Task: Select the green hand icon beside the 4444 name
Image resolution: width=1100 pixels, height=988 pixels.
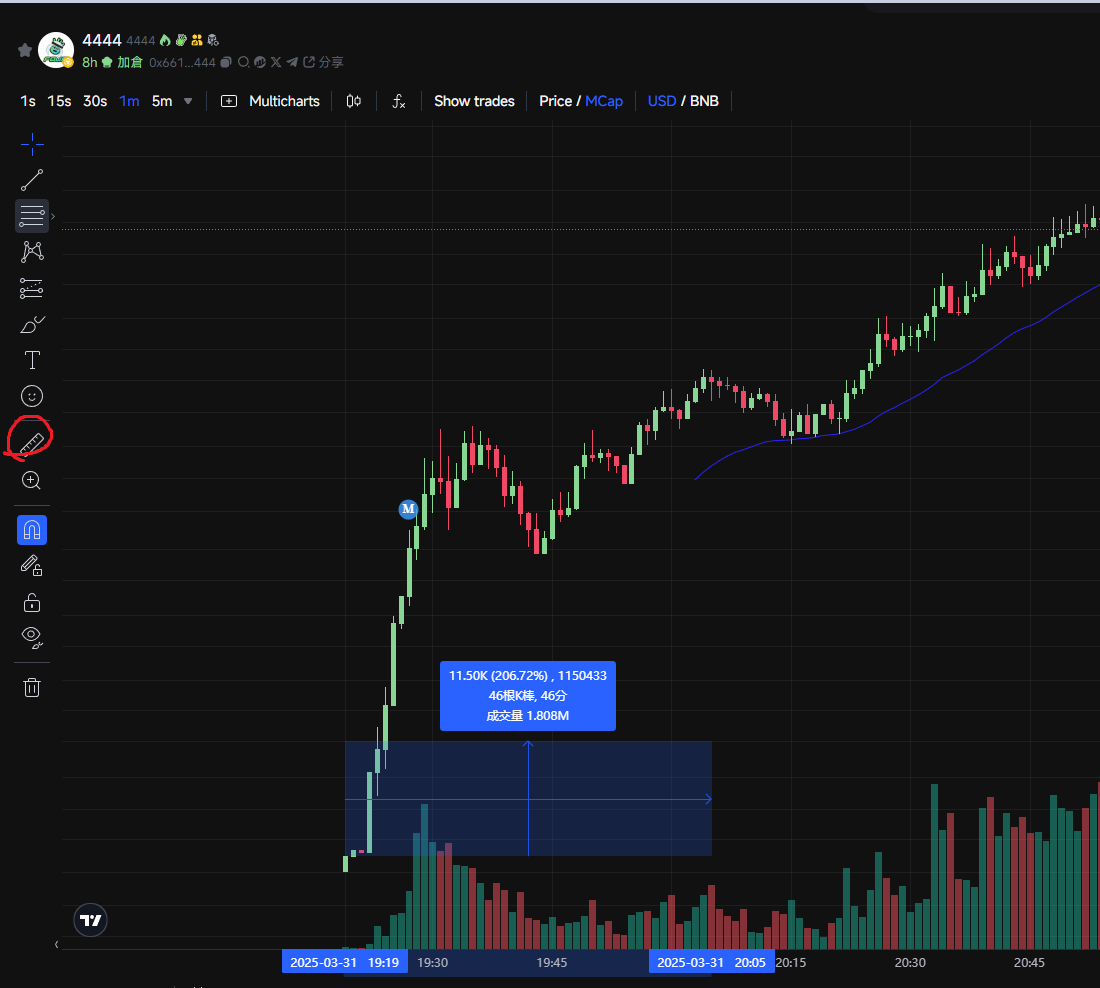Action: [181, 40]
